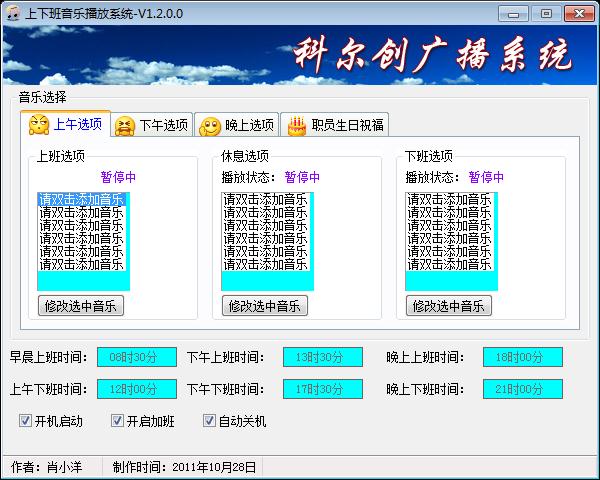Click the face icon on 晚上选项 tab
600x480 pixels.
point(210,126)
